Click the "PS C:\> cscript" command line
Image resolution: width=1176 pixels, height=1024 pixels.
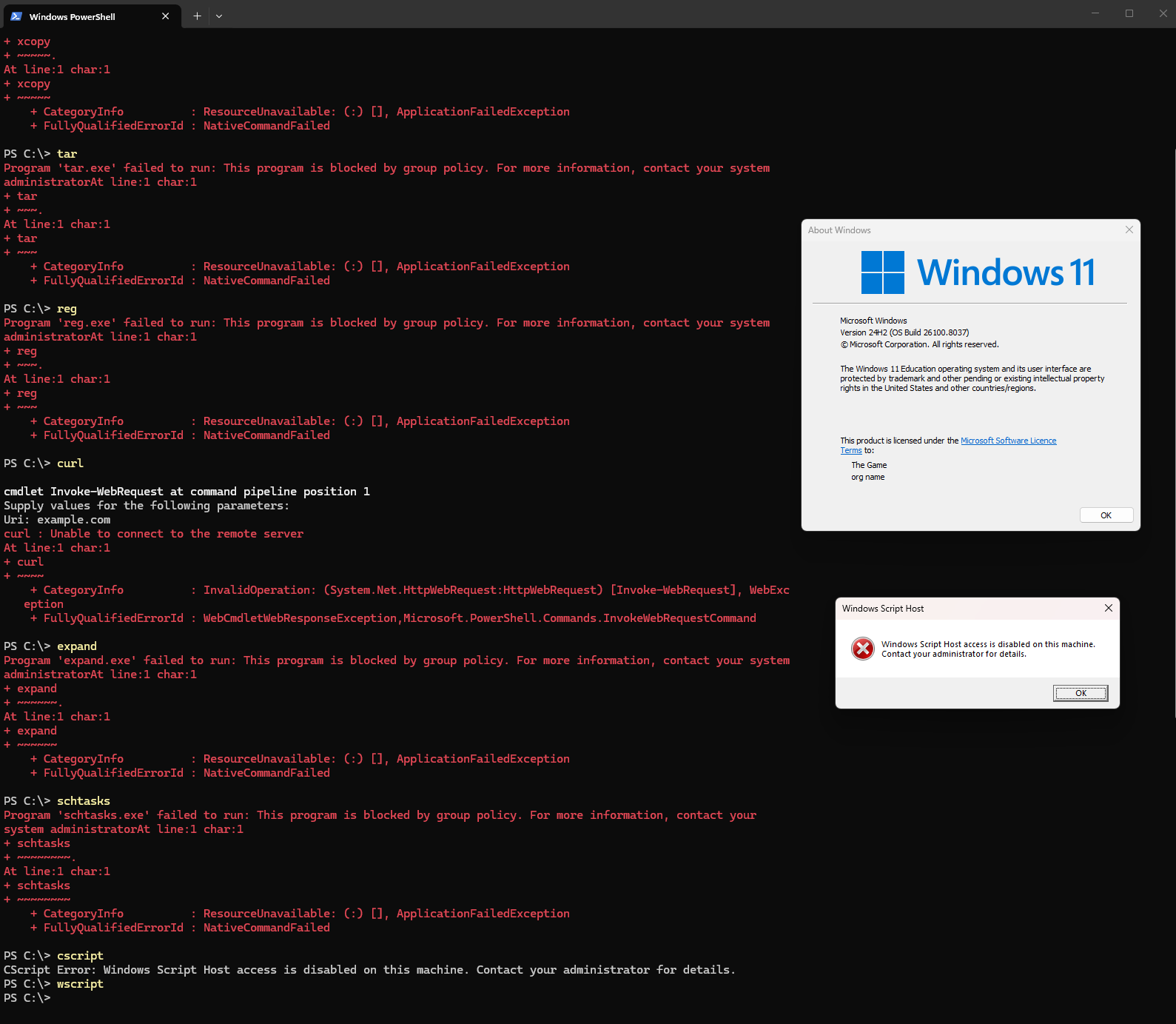pos(54,956)
